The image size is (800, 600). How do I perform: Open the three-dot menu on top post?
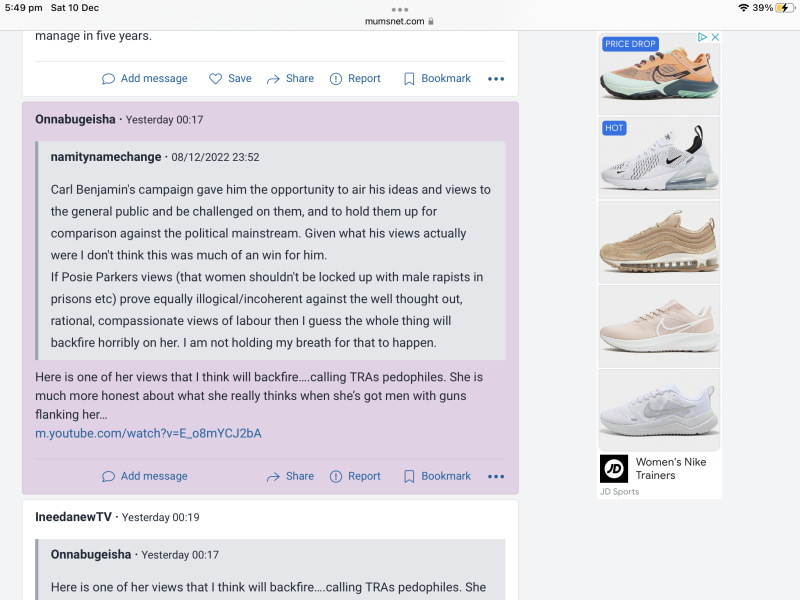click(x=496, y=79)
